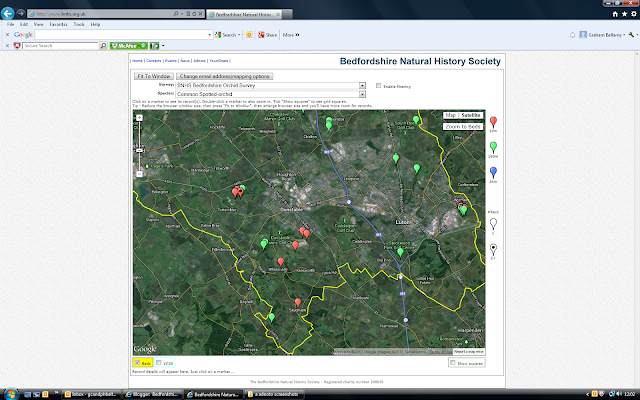
Task: Toggle the Enable filtering checkbox
Action: 378,86
